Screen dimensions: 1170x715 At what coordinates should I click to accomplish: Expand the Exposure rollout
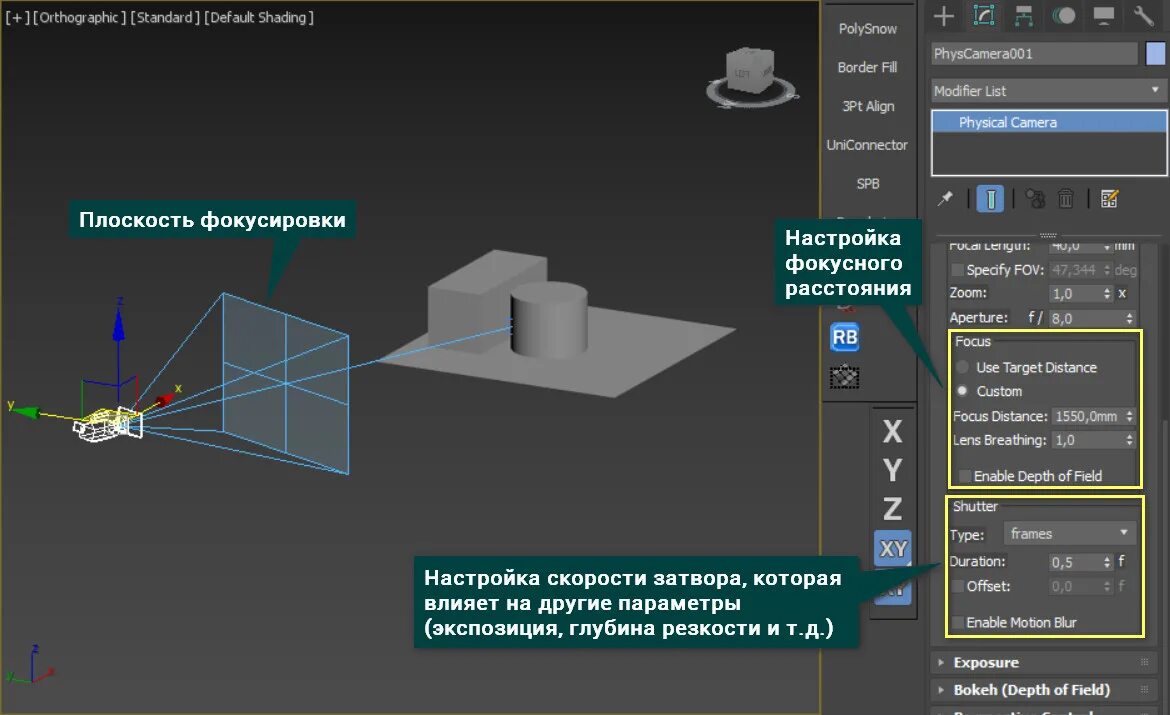point(1043,662)
